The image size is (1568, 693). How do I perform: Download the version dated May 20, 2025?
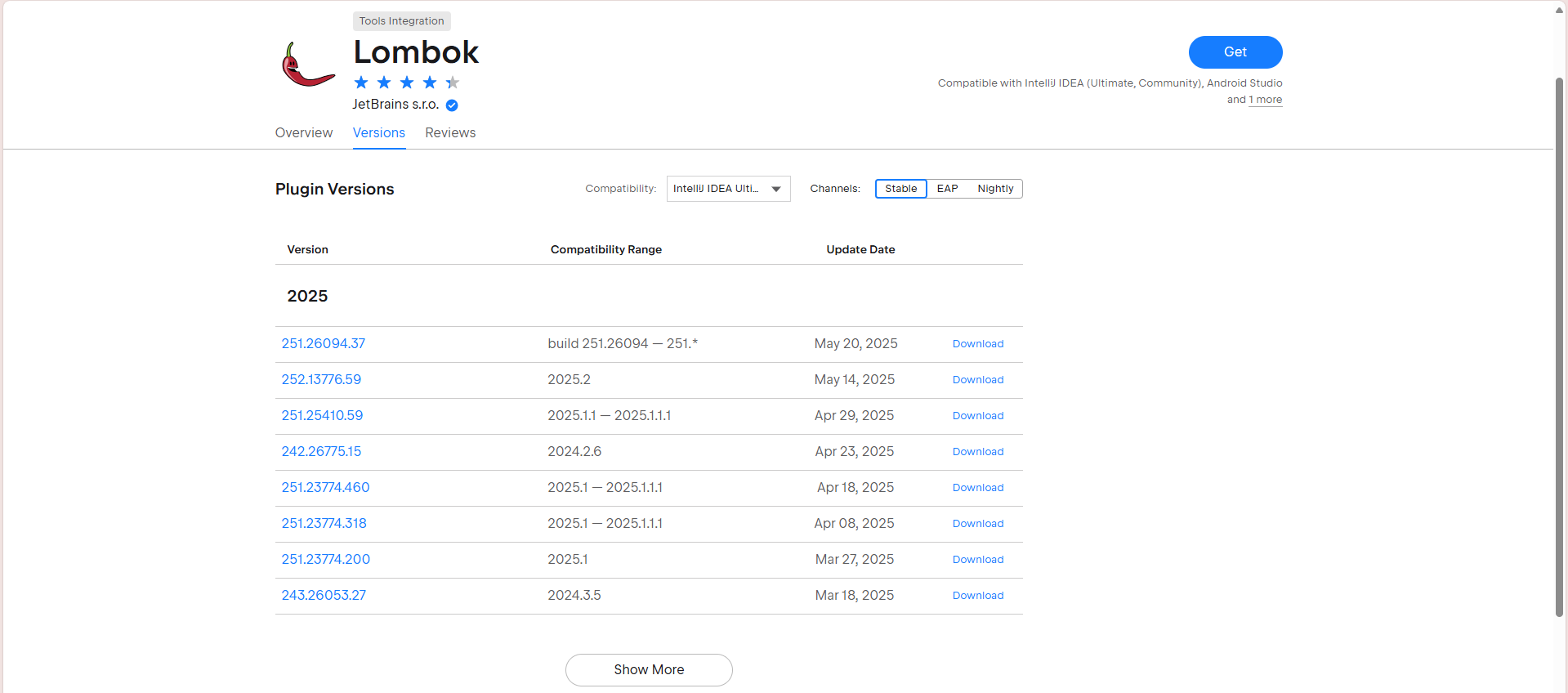978,344
